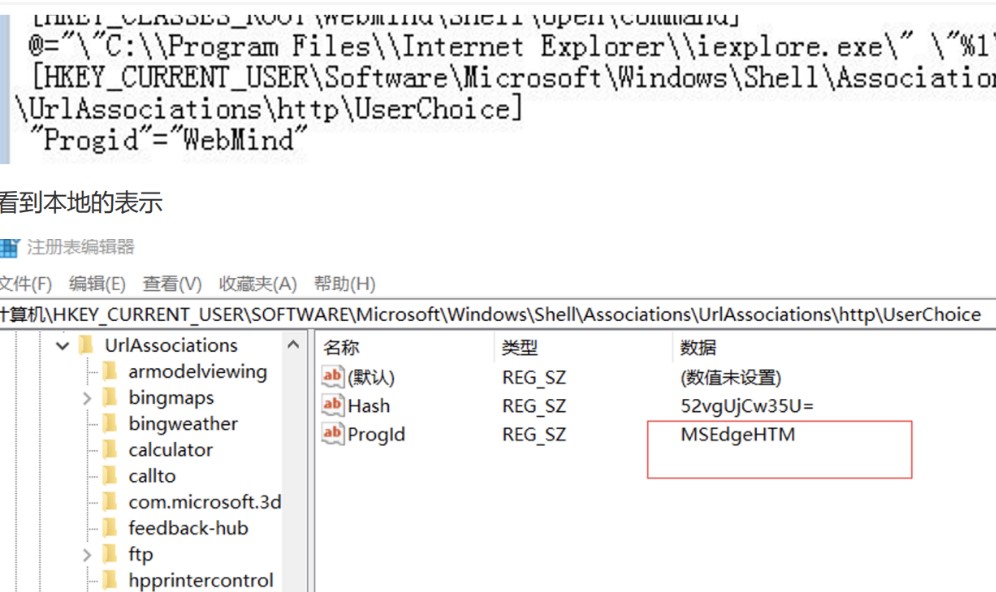Click the \UrlAssociations\http\UserChoice] code line
996x592 pixels.
(x=268, y=109)
